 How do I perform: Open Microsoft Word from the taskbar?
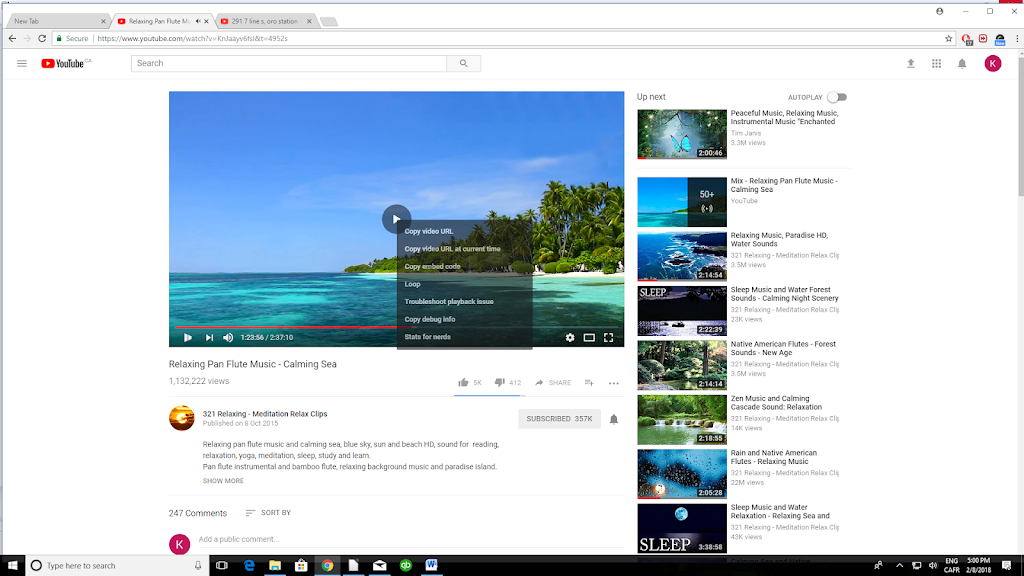(432, 566)
